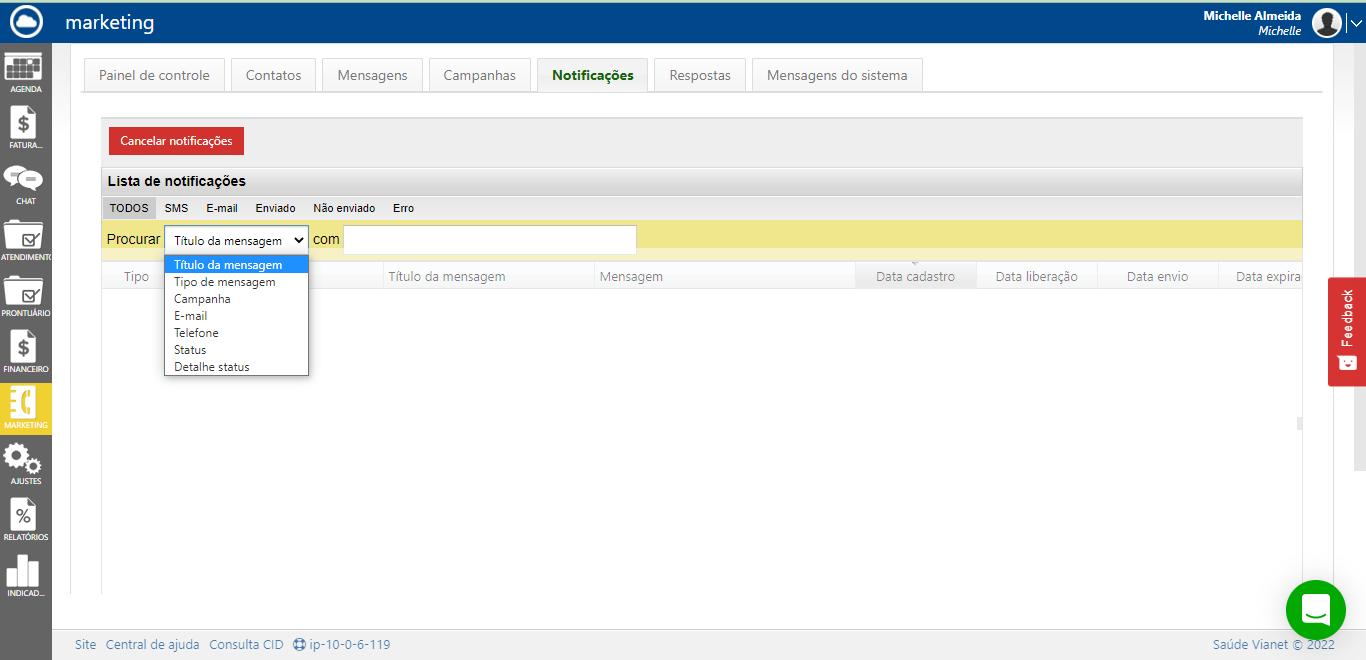Image resolution: width=1366 pixels, height=660 pixels.
Task: Open the Marketing sidebar module
Action: (x=25, y=408)
